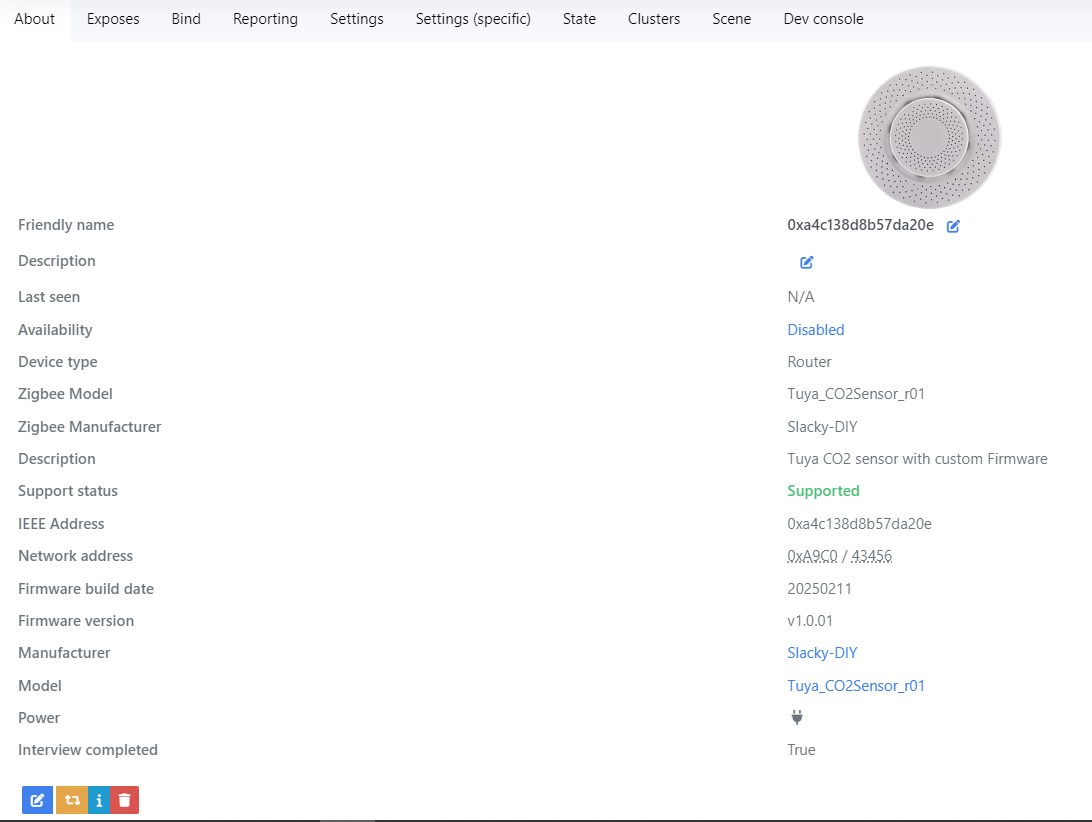The width and height of the screenshot is (1092, 822).
Task: Switch to the Scene tab
Action: point(731,20)
